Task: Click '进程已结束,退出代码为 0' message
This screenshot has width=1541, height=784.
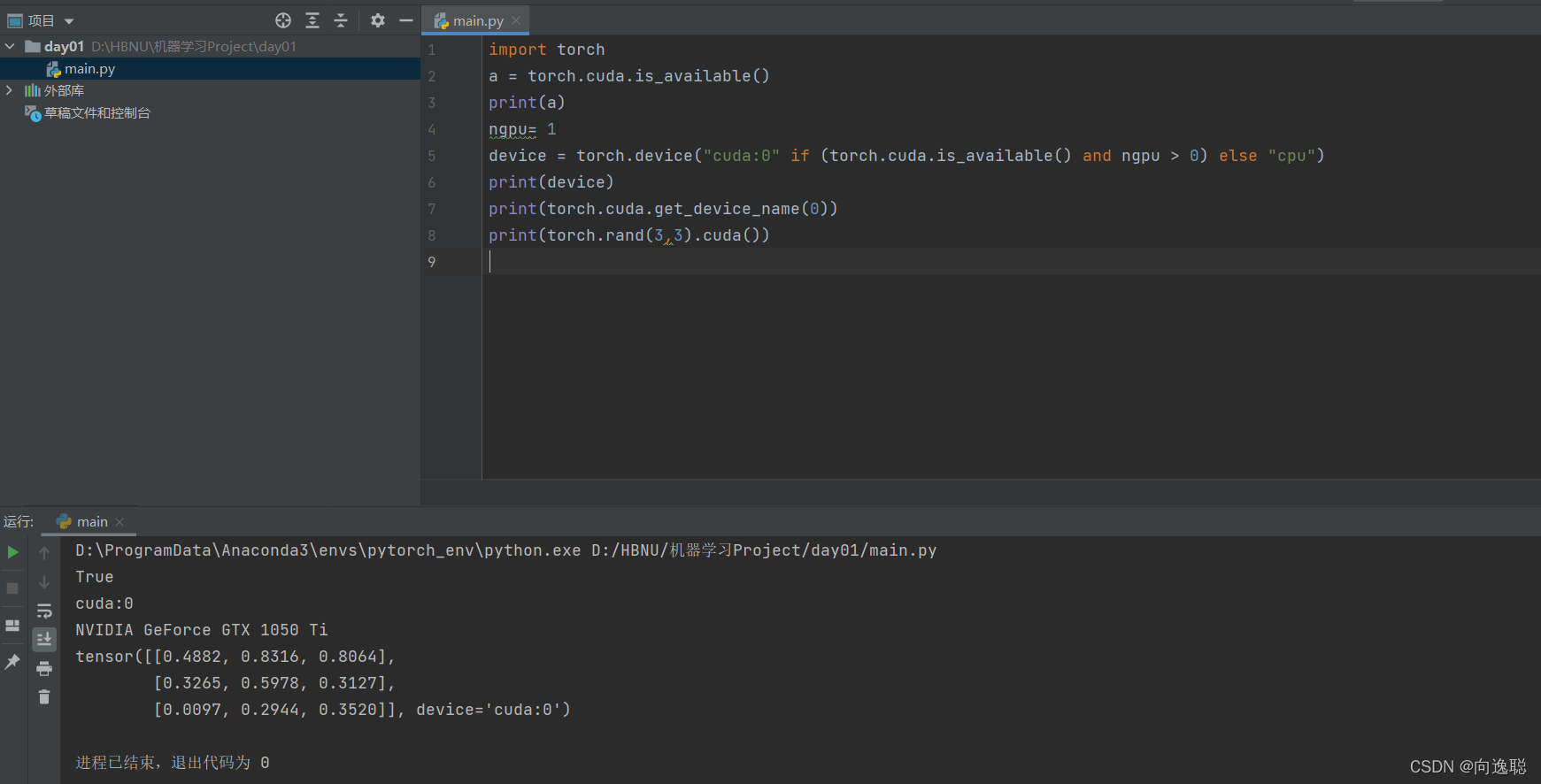Action: [x=173, y=763]
